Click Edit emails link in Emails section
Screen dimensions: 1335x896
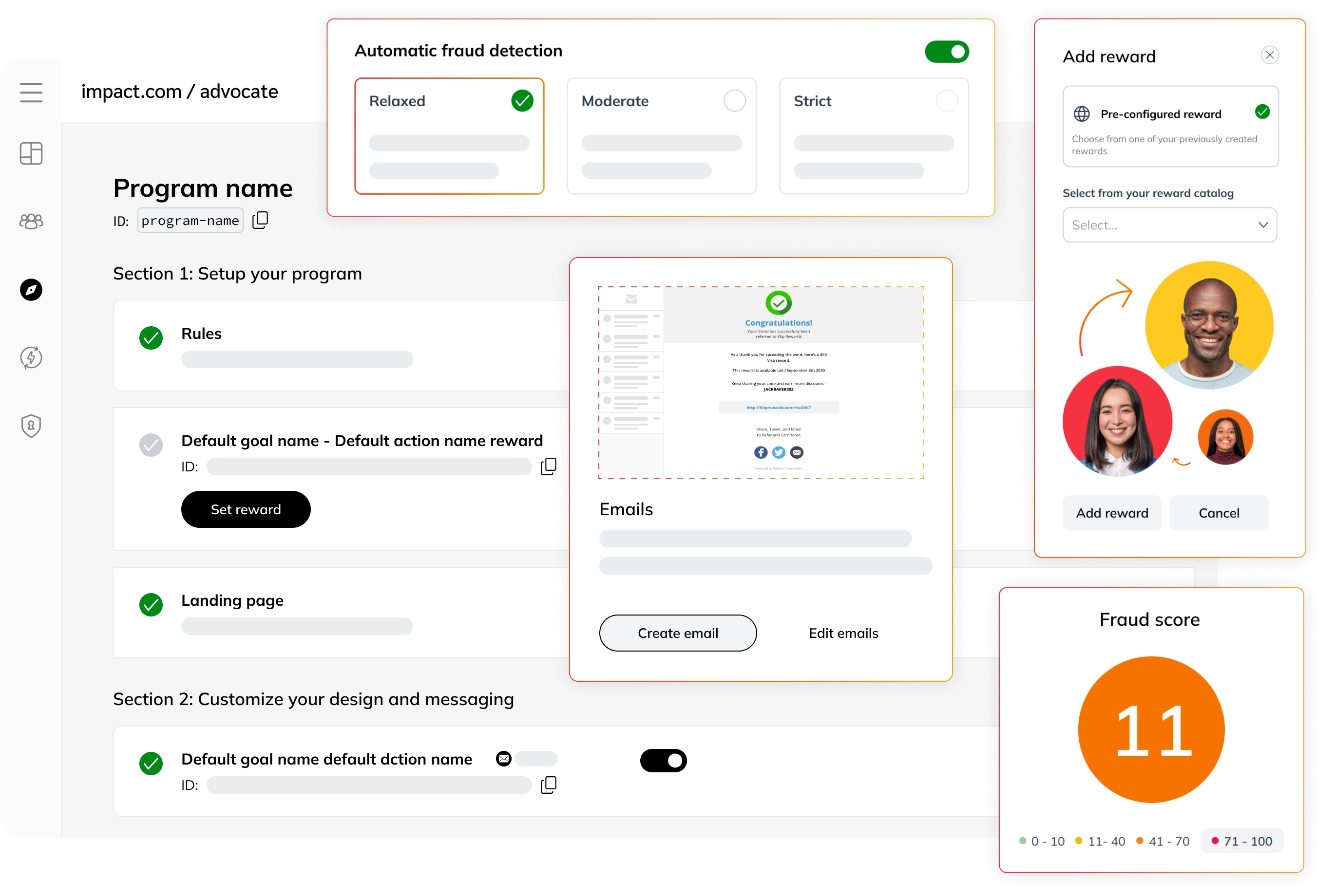[x=843, y=632]
